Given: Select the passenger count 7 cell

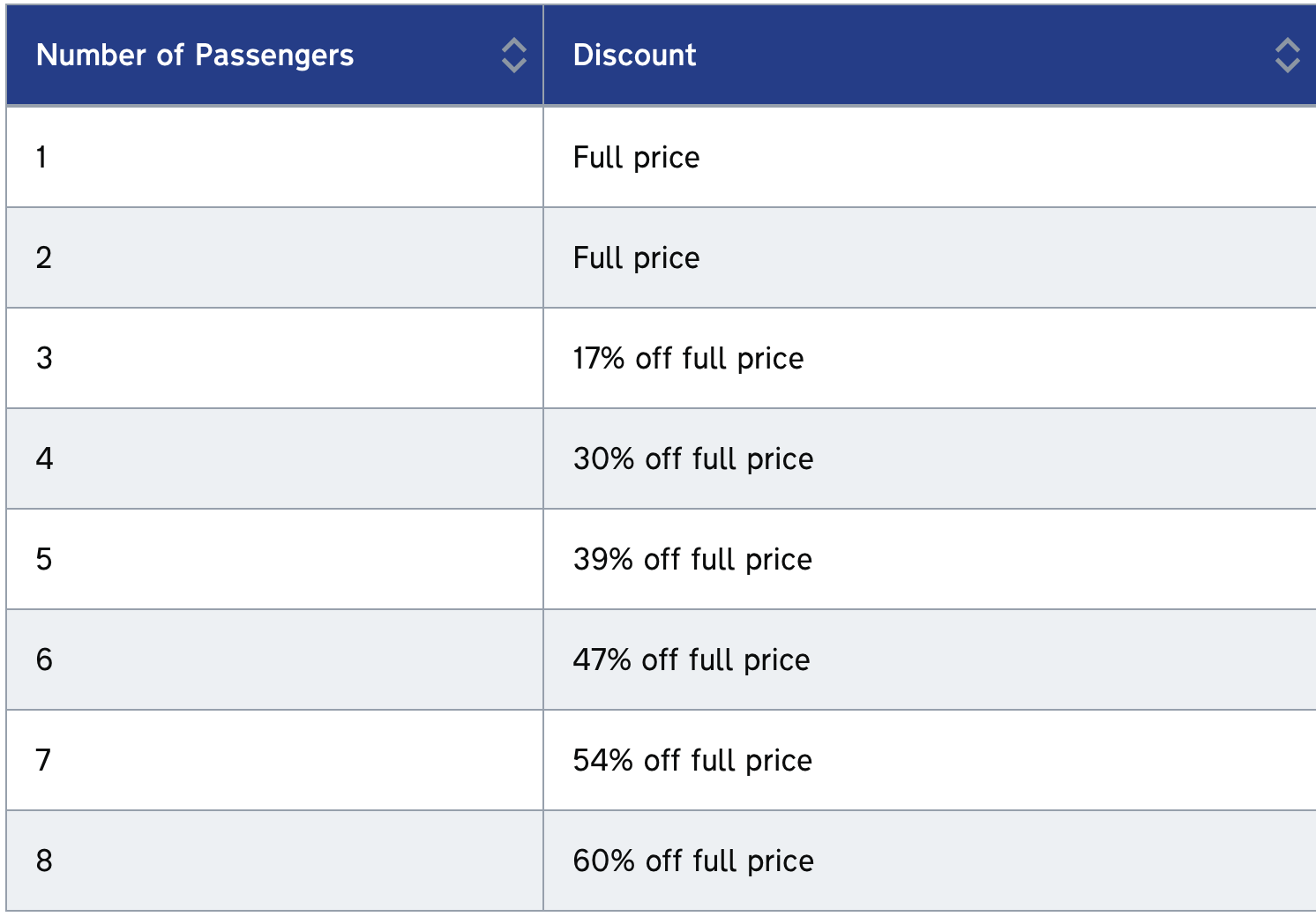Looking at the screenshot, I should 44,761.
